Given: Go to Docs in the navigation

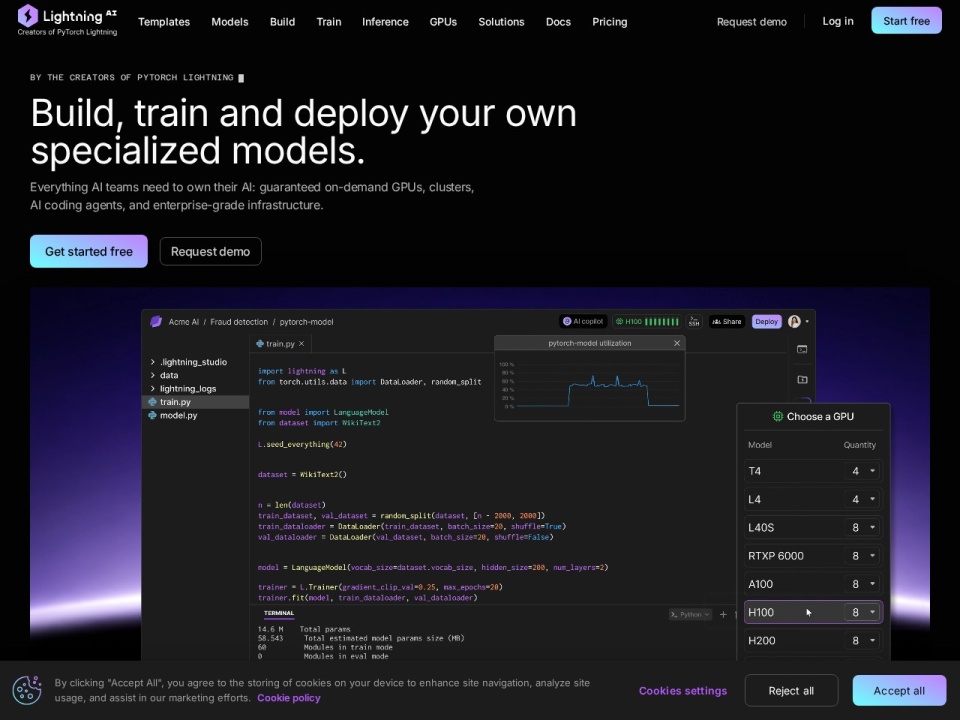Looking at the screenshot, I should point(558,21).
